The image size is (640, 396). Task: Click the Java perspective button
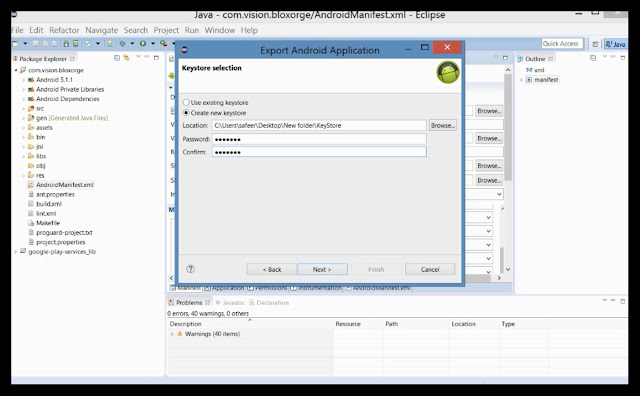click(615, 44)
